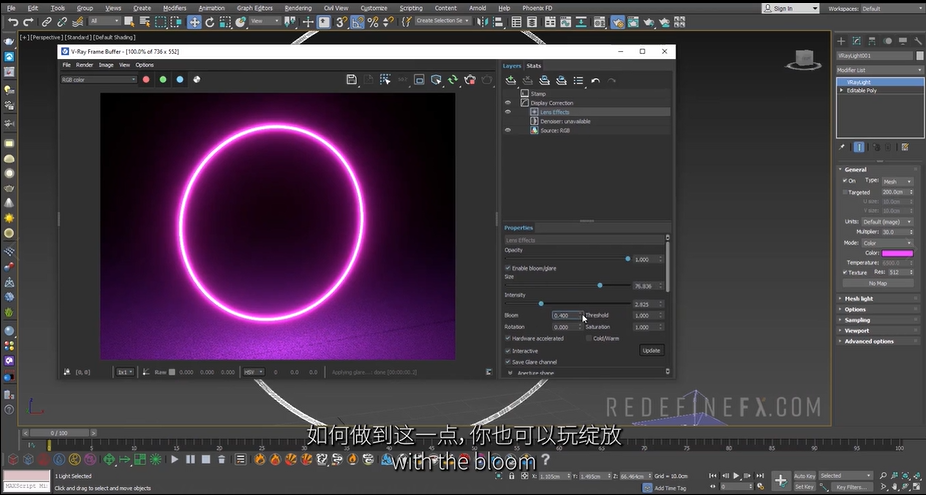The image size is (926, 495).
Task: Switch to the Stats tab
Action: 534,66
